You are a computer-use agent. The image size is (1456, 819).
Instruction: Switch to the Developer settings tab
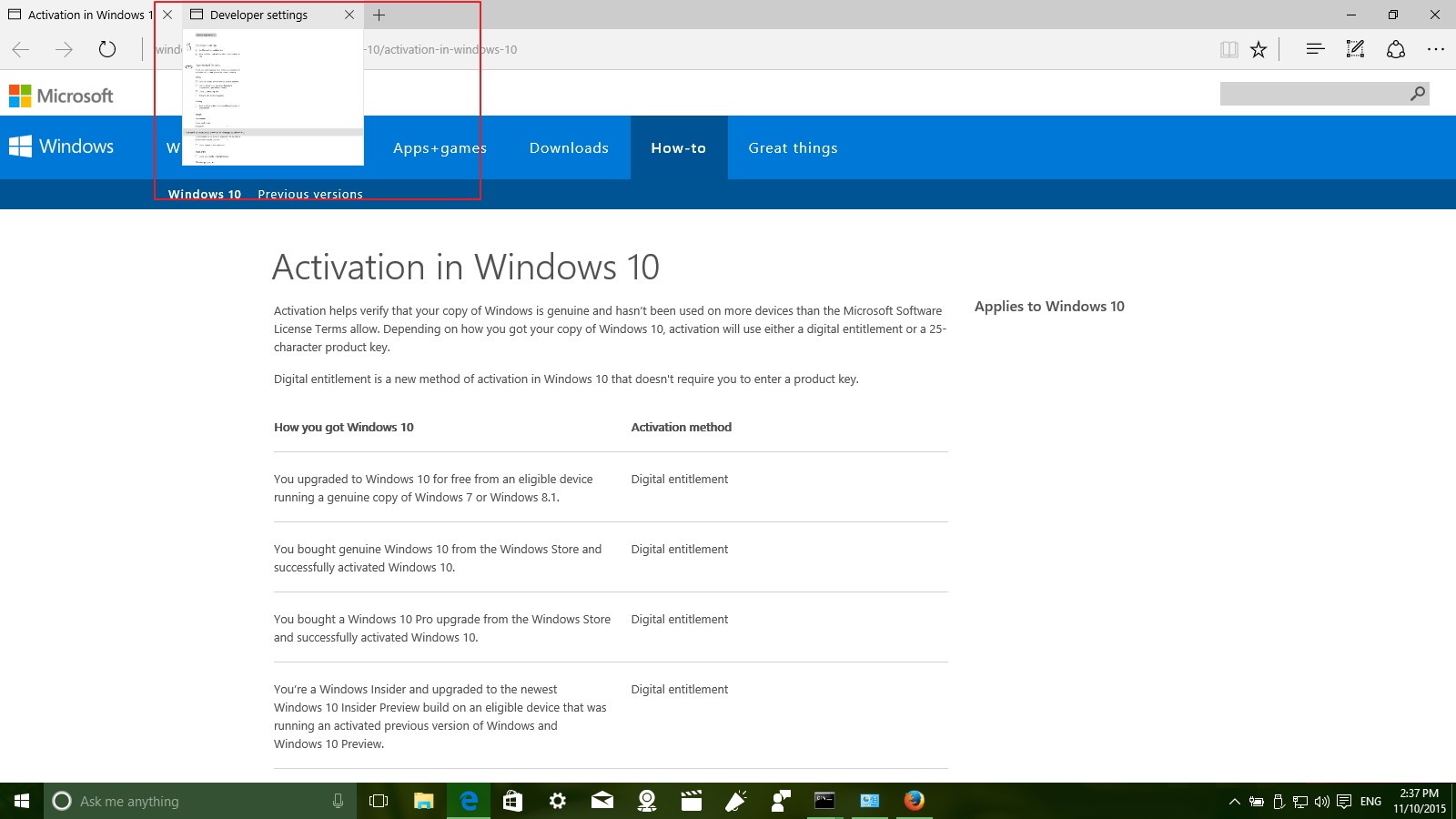(x=258, y=15)
